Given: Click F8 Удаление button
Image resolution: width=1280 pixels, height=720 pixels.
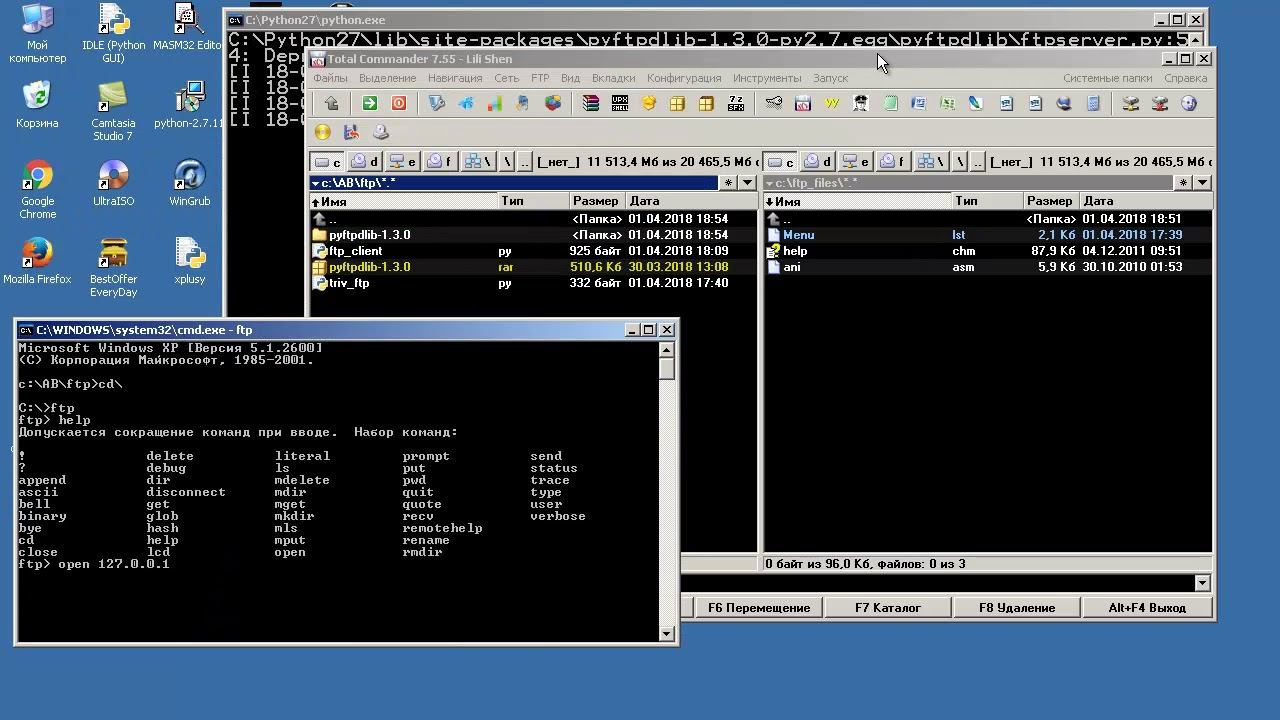Looking at the screenshot, I should pos(1017,608).
